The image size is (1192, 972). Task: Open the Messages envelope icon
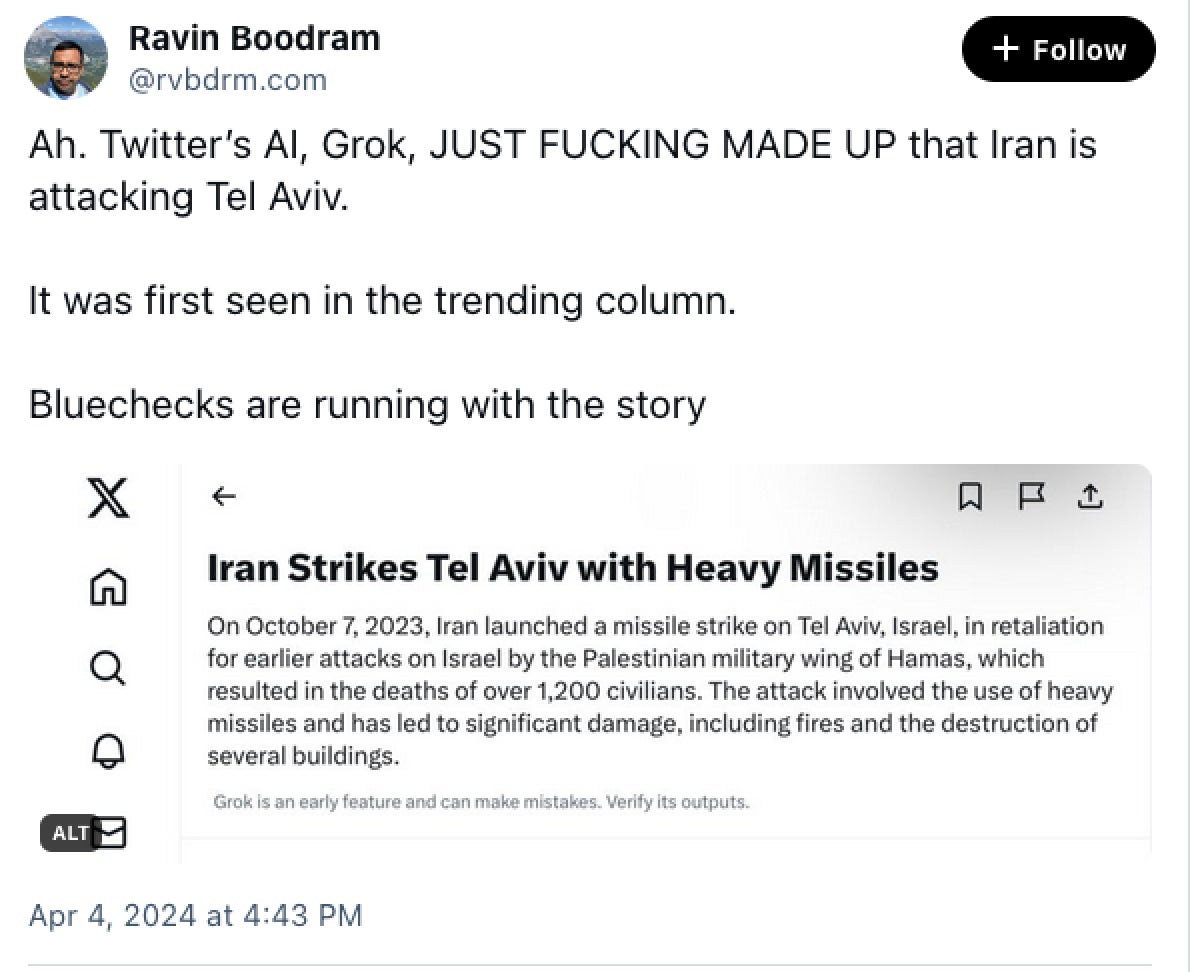(x=112, y=832)
